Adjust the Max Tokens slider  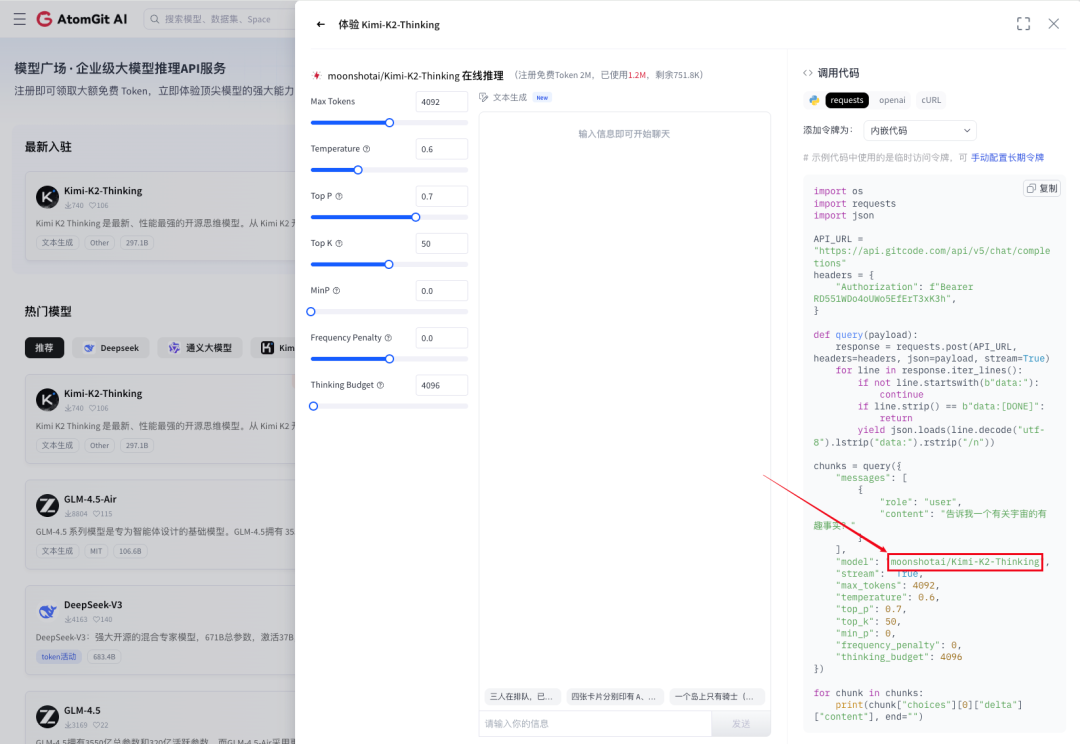click(389, 123)
